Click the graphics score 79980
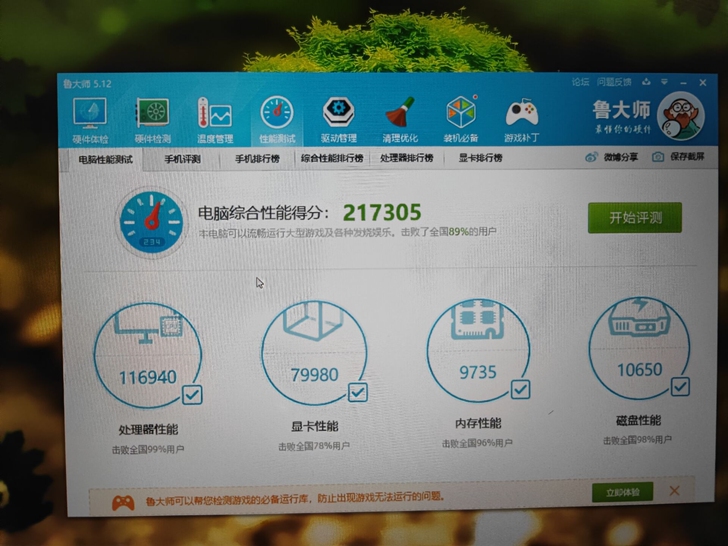Viewport: 728px width, 546px height. click(314, 375)
